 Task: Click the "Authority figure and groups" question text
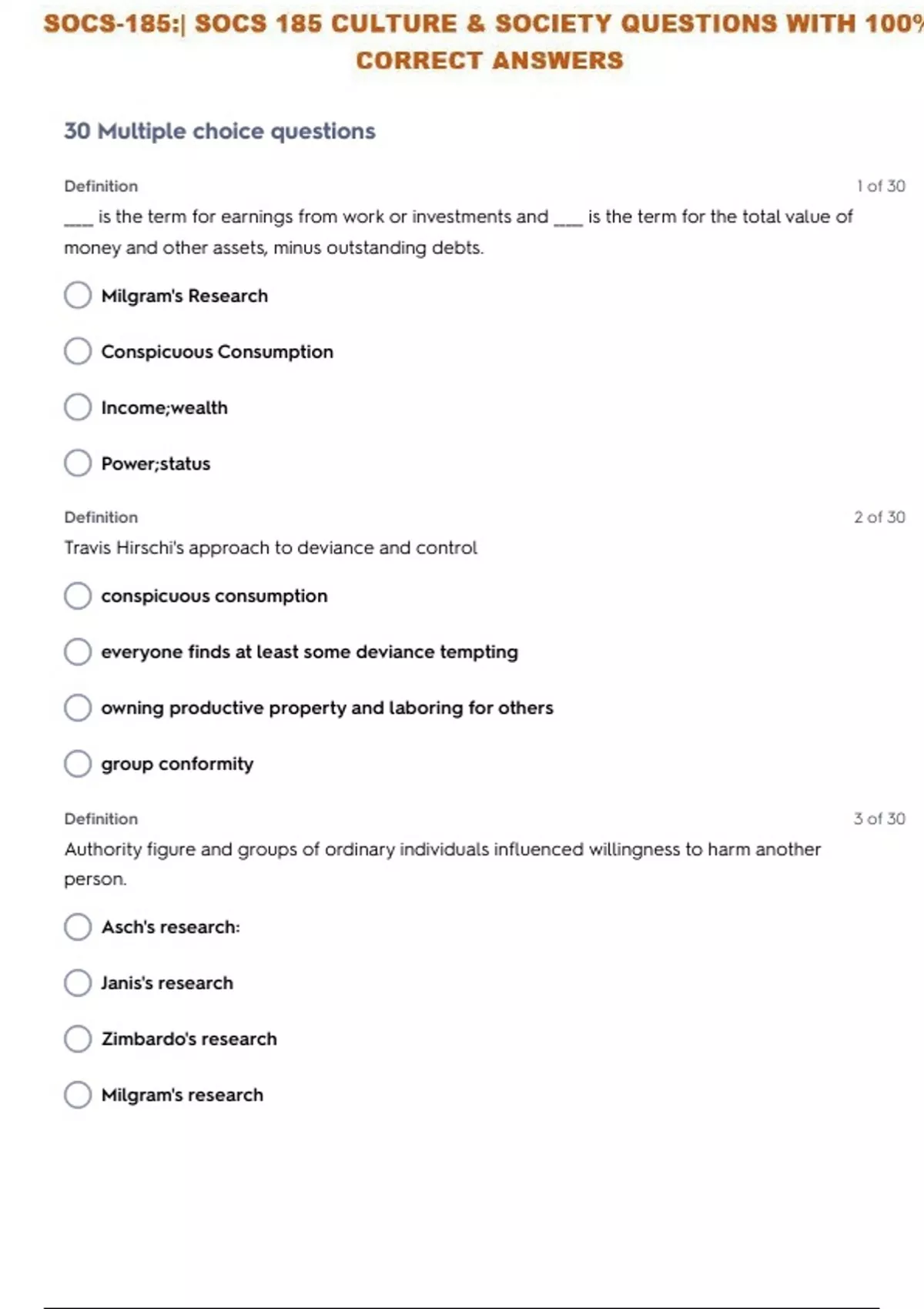pyautogui.click(x=442, y=850)
